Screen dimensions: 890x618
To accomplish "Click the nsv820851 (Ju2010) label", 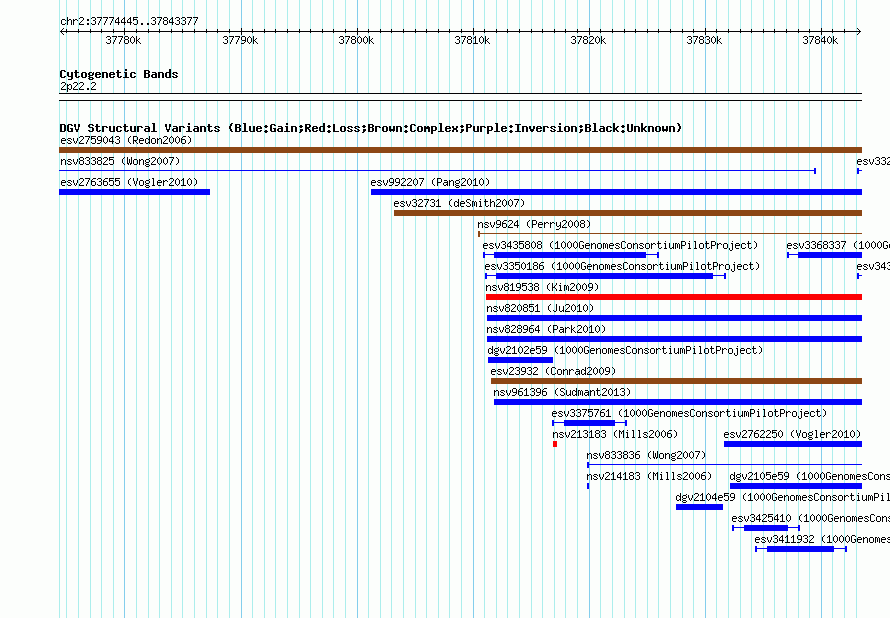I will pos(540,308).
